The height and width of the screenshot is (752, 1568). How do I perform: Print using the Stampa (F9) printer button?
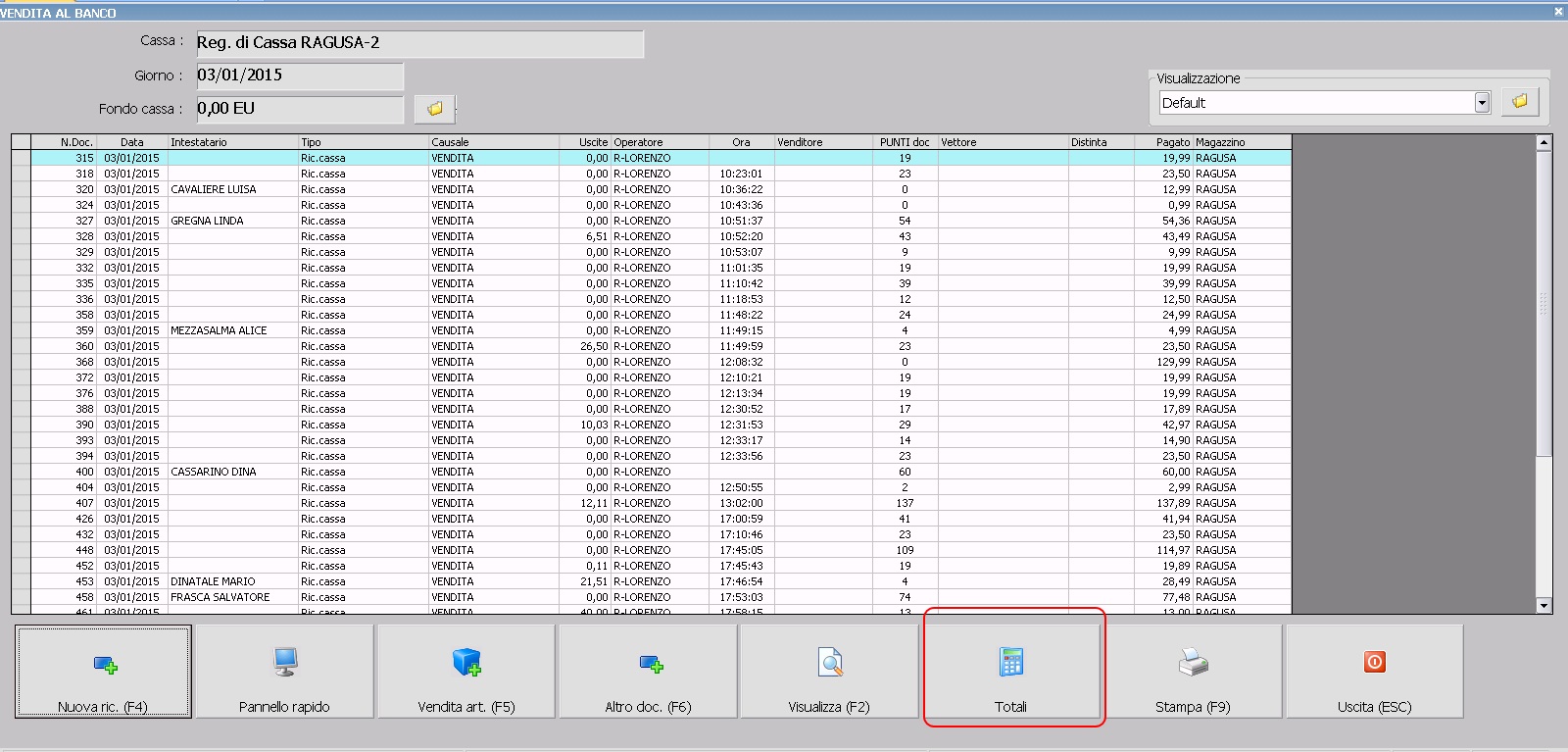coord(1193,672)
